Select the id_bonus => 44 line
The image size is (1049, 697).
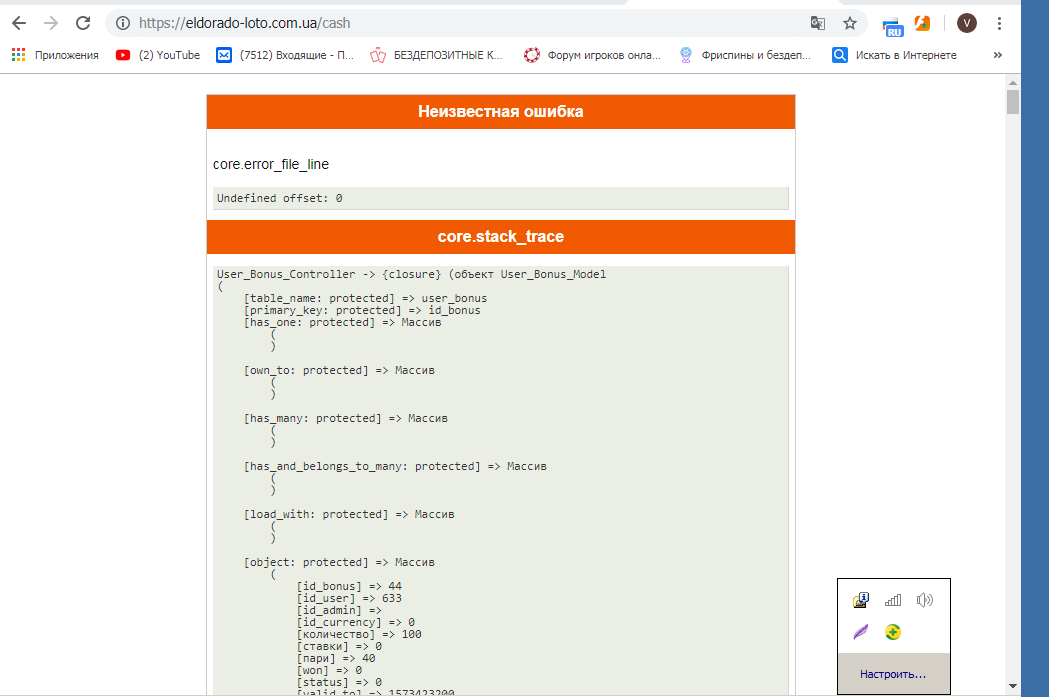point(349,587)
